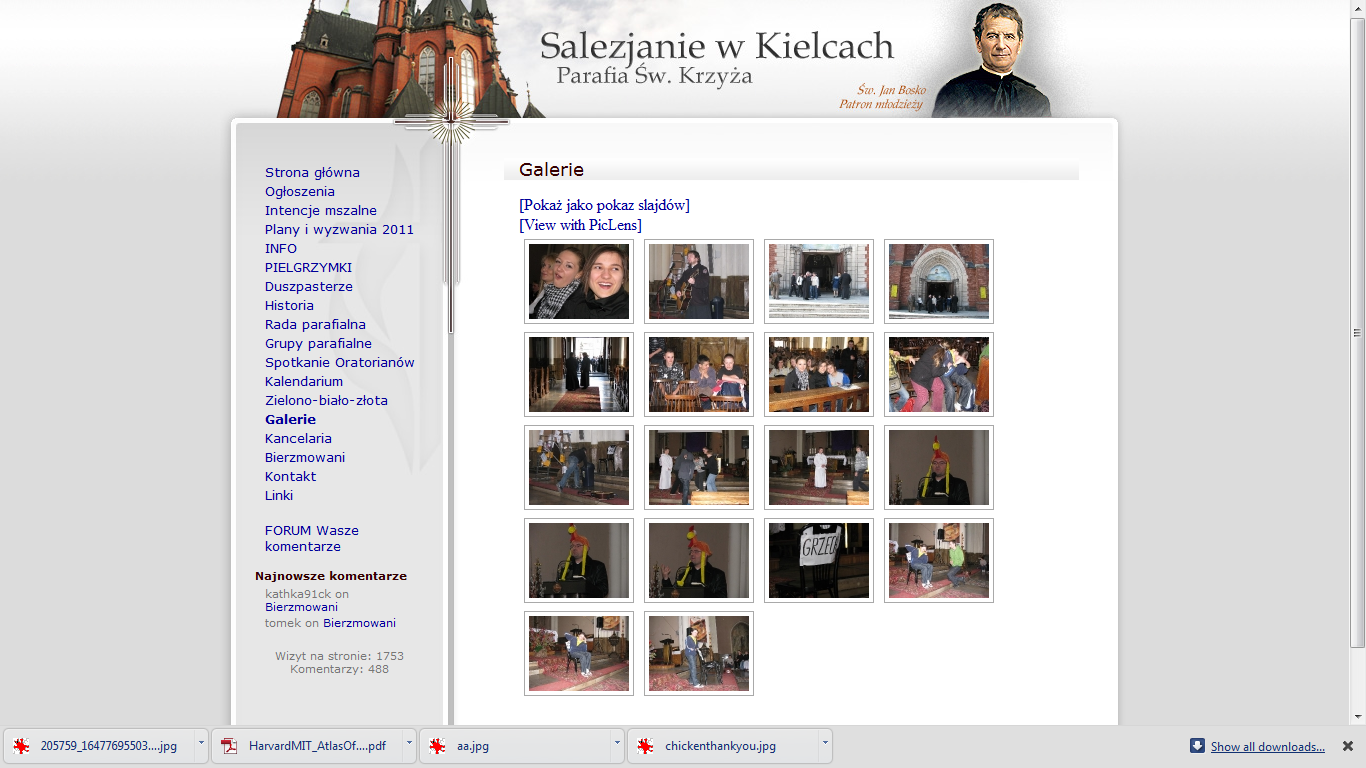Open dropdown arrow for chickenthankyou.jpg download
The width and height of the screenshot is (1366, 768).
click(x=825, y=743)
